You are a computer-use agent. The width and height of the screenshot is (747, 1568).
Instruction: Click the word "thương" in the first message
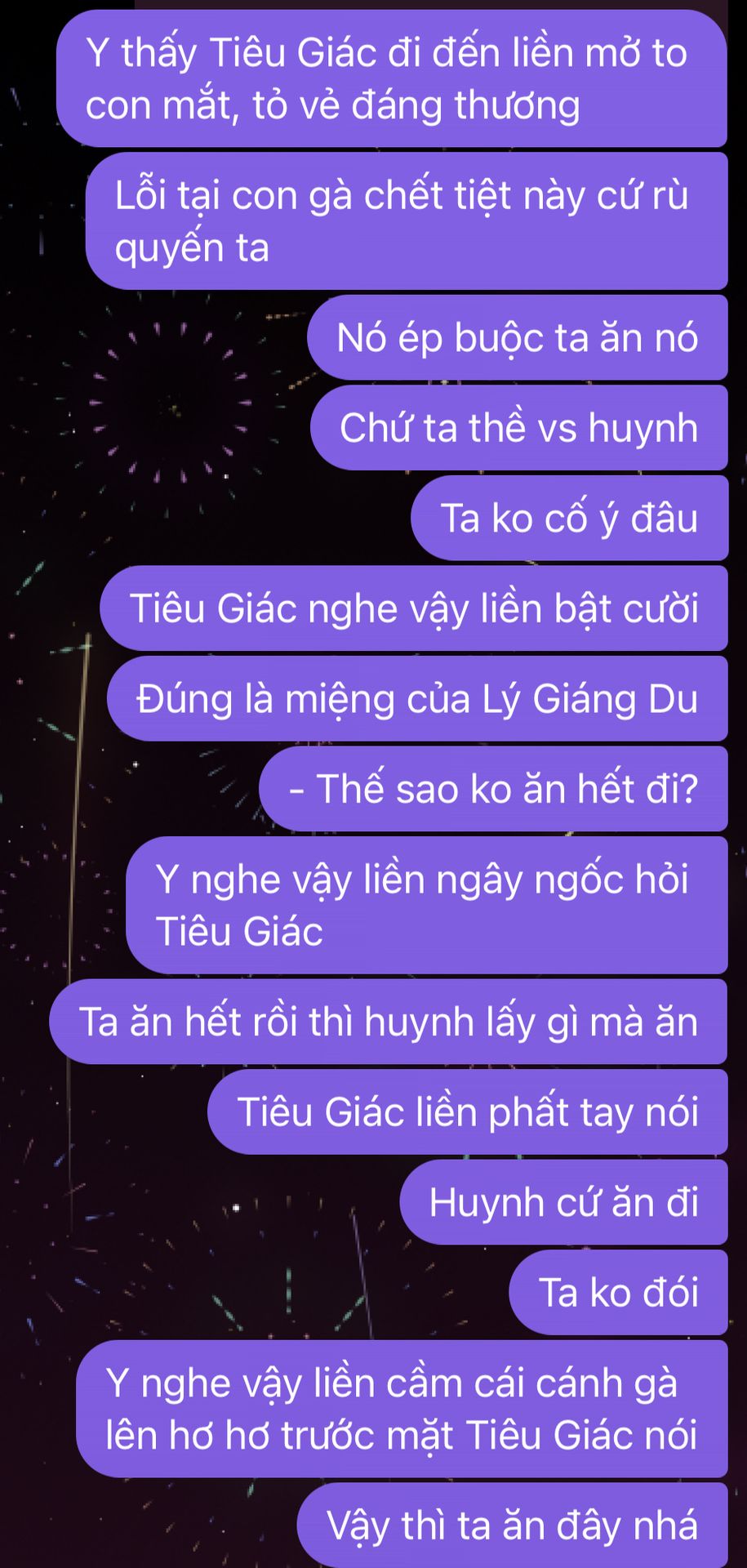click(518, 106)
